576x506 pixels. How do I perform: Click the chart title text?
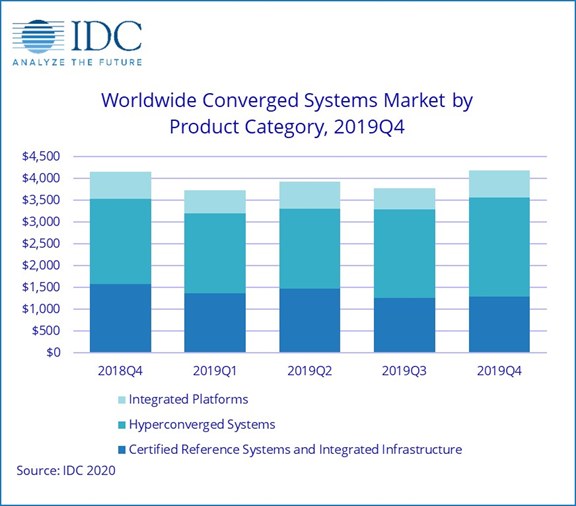(287, 114)
